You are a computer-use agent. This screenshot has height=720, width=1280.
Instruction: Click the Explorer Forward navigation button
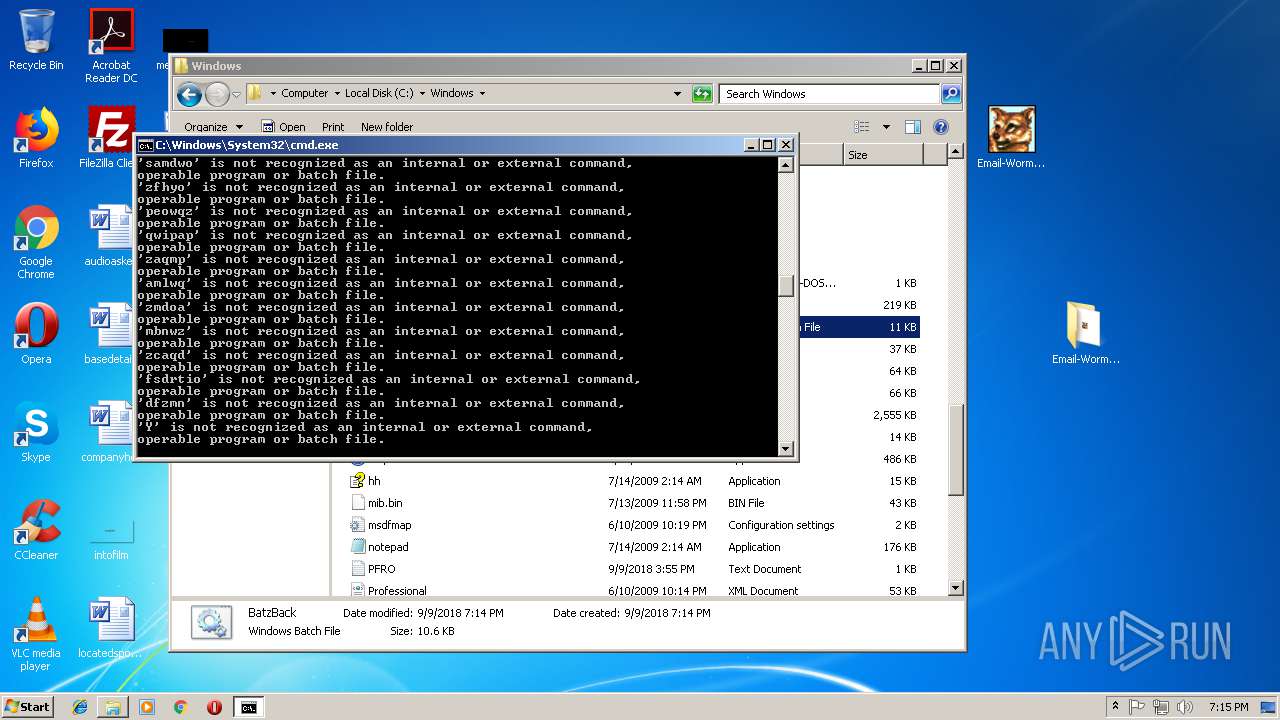216,94
